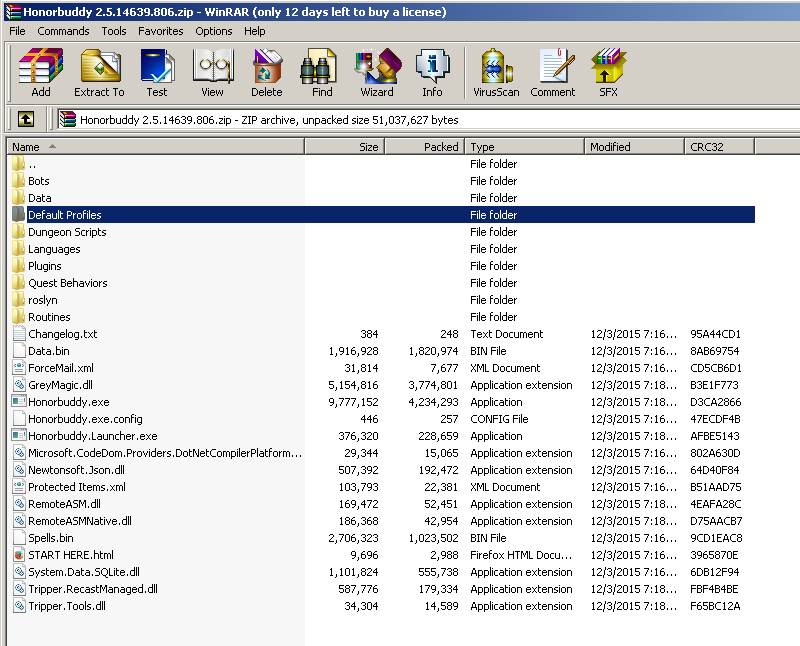Select the START HERE.html file

pos(70,555)
